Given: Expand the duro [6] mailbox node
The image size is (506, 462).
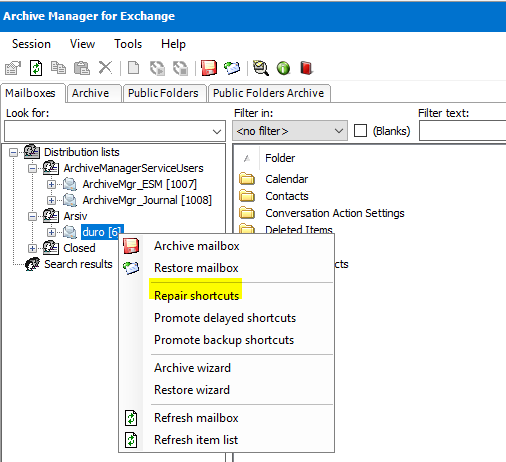Looking at the screenshot, I should click(51, 232).
